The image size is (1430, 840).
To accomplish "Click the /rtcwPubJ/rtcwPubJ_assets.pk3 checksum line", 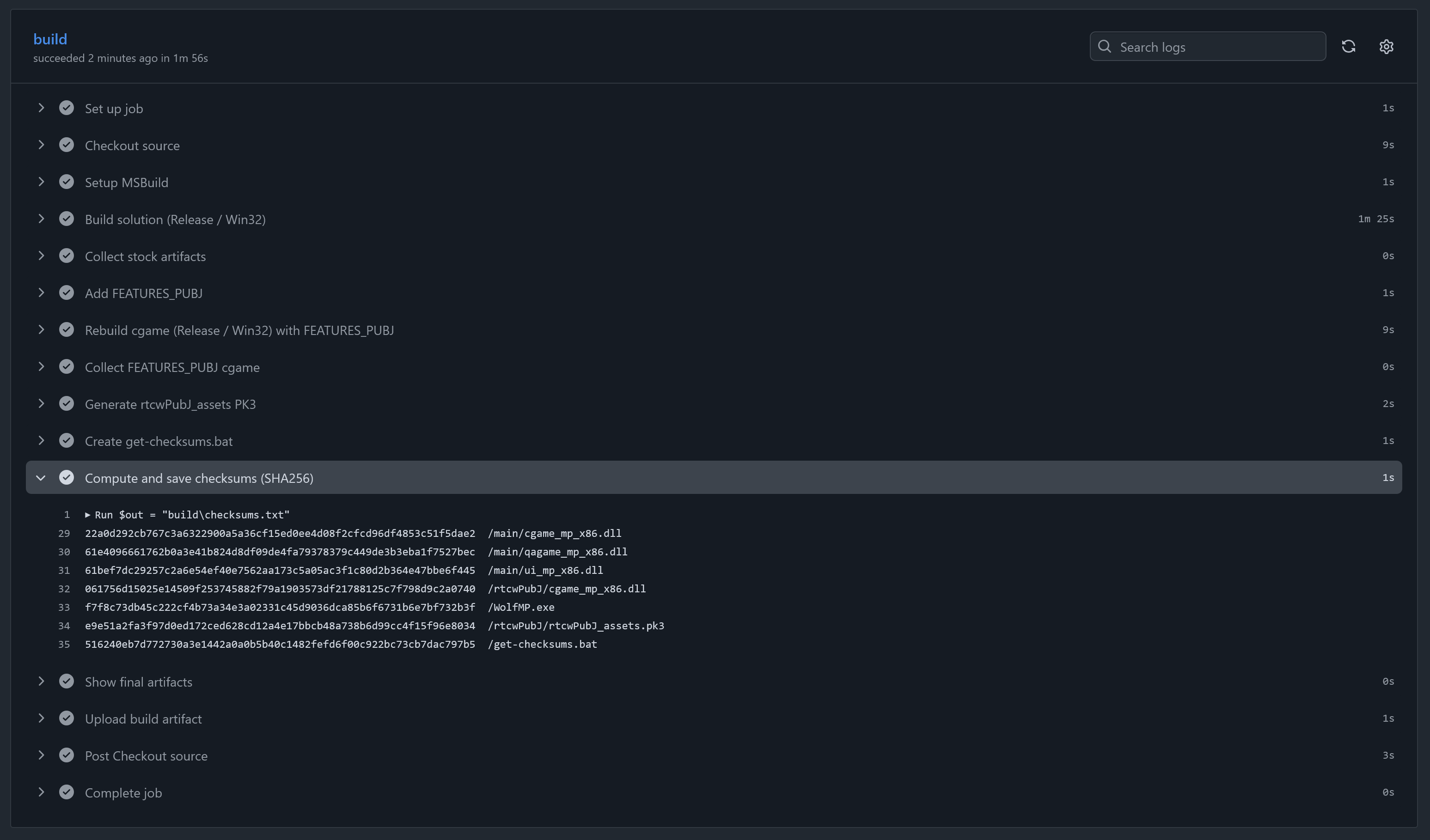I will pyautogui.click(x=374, y=626).
